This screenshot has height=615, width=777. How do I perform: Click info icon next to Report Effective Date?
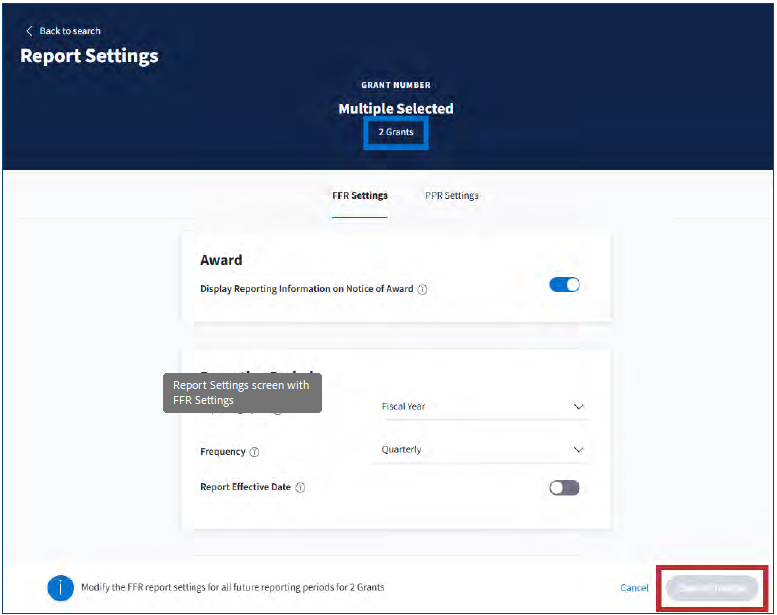point(300,488)
